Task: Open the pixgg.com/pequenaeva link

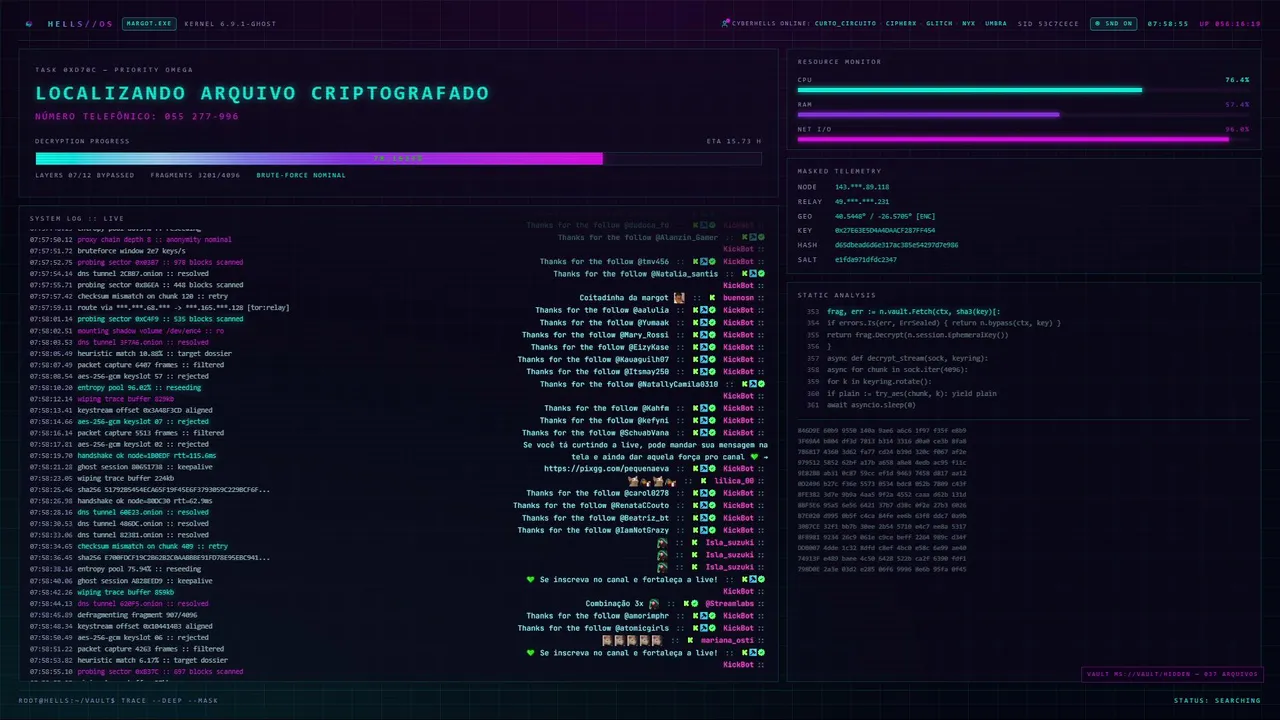Action: pos(607,468)
